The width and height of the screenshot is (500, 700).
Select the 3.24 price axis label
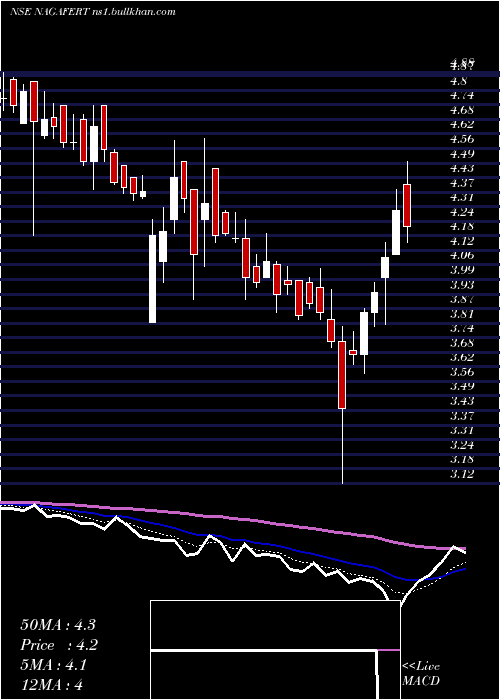pyautogui.click(x=462, y=445)
